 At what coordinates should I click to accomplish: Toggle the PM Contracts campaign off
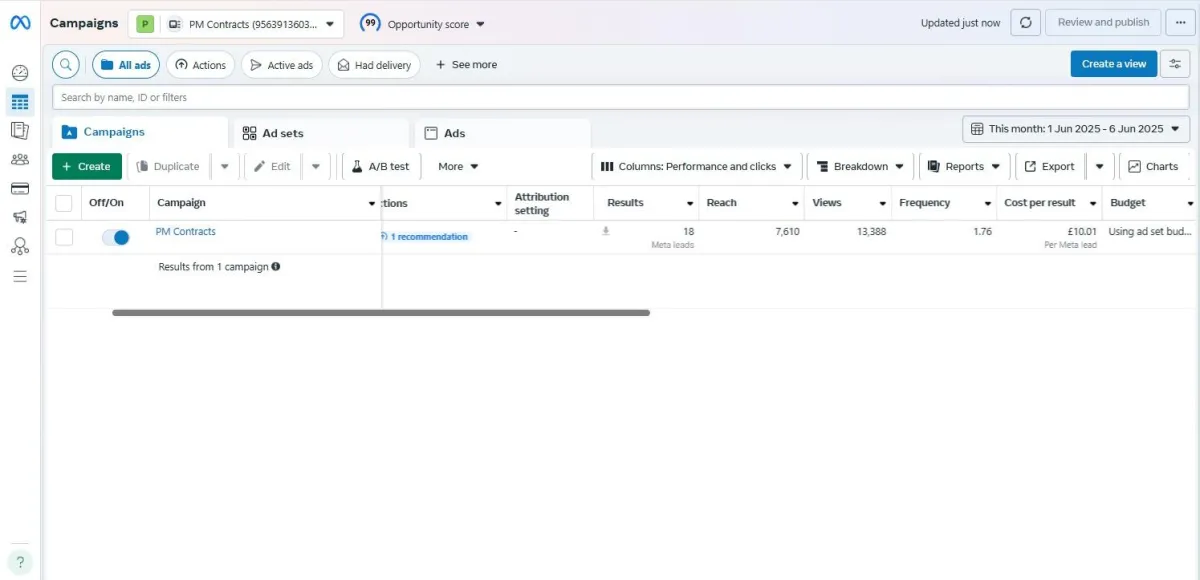coord(116,237)
